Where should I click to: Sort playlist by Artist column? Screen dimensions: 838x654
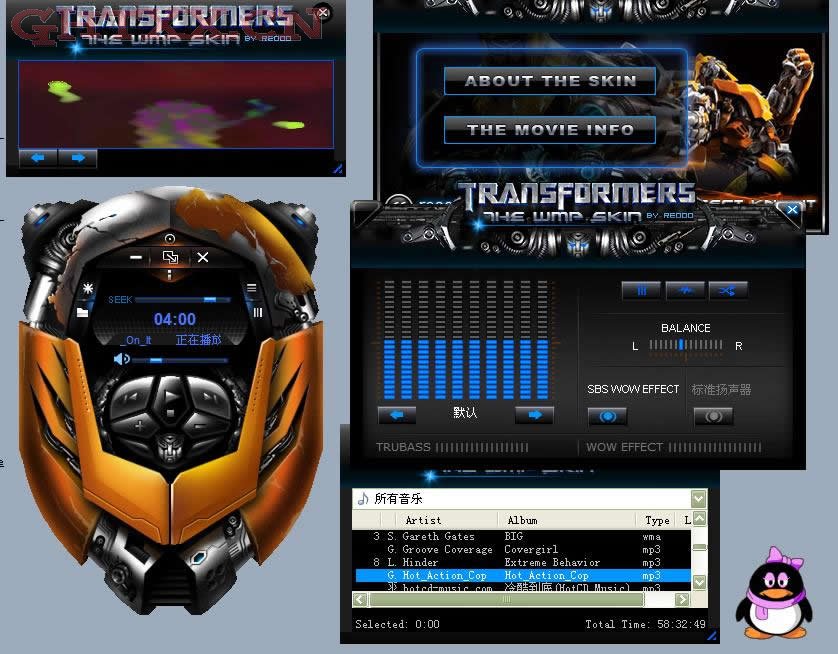click(446, 520)
